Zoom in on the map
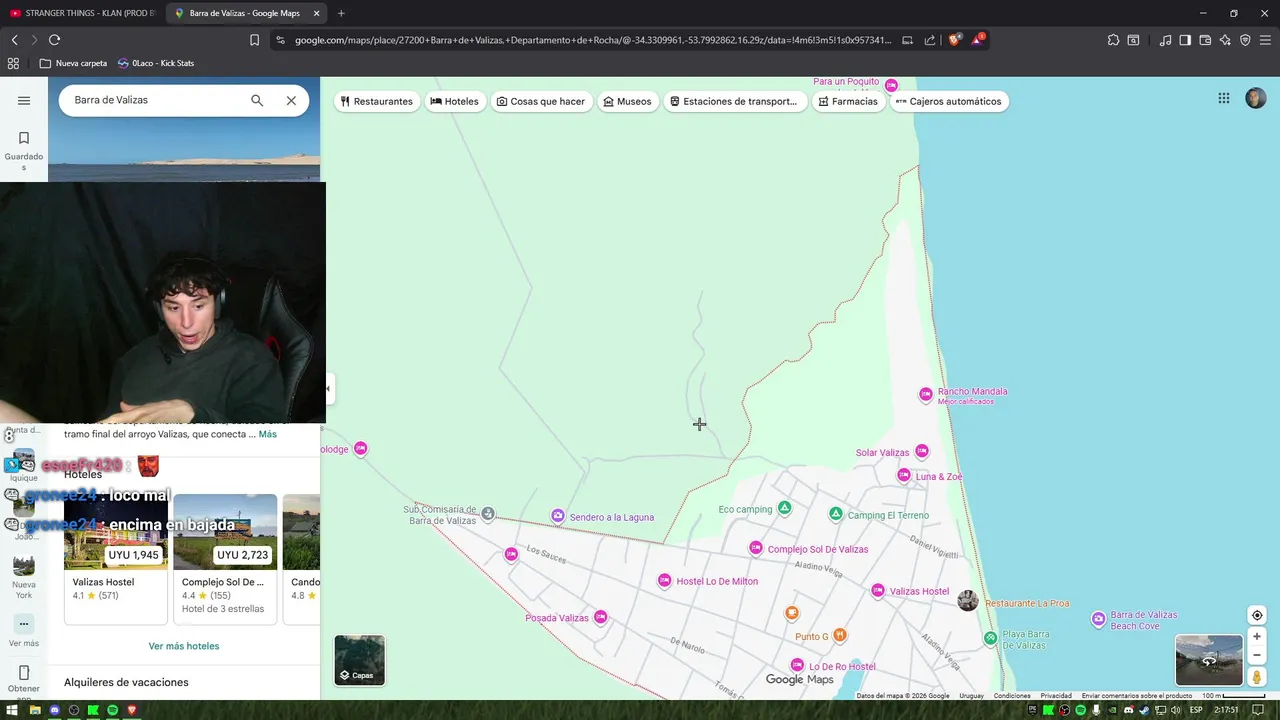Image resolution: width=1280 pixels, height=720 pixels. click(x=1257, y=636)
